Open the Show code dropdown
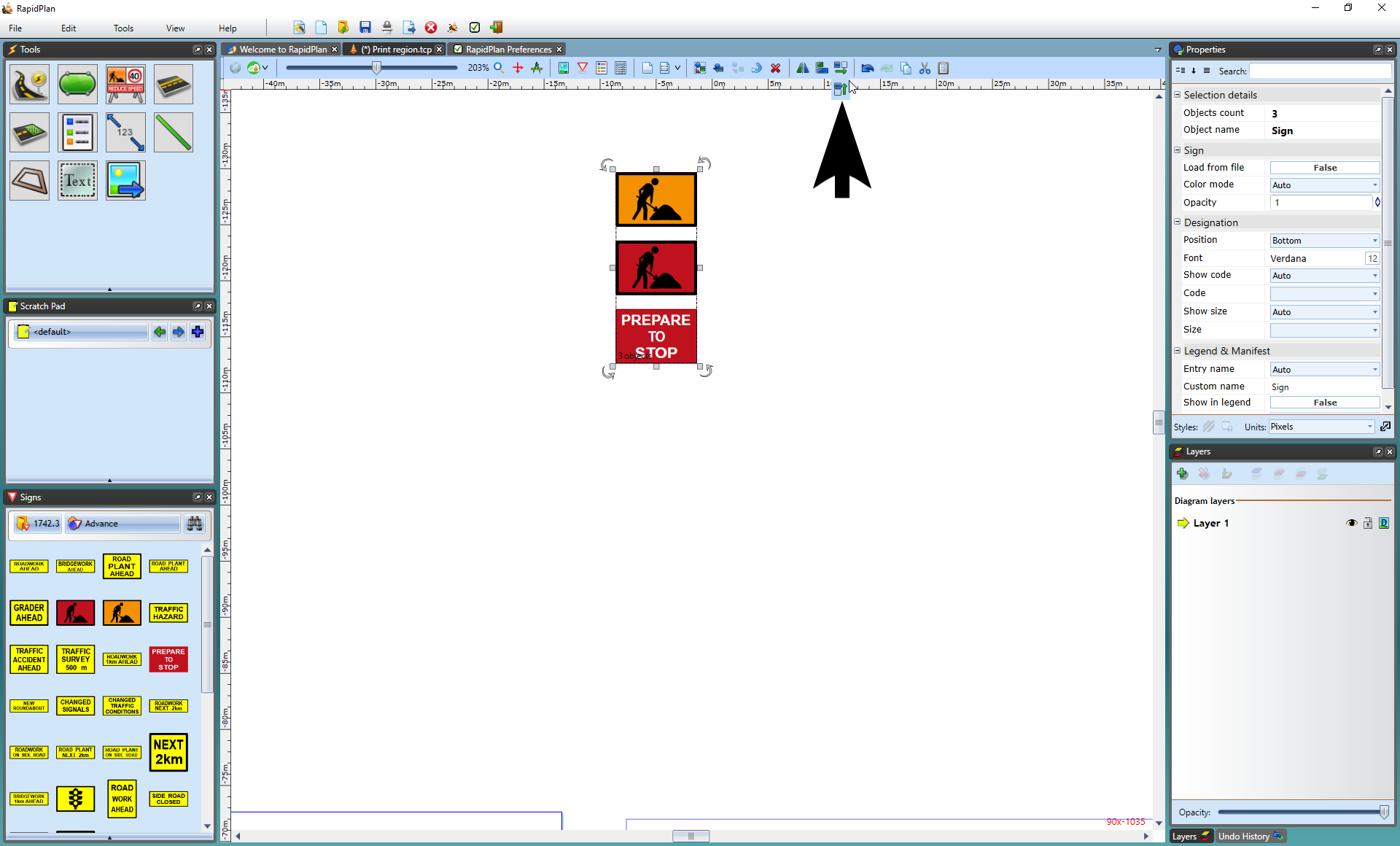The height and width of the screenshot is (846, 1400). [1325, 276]
